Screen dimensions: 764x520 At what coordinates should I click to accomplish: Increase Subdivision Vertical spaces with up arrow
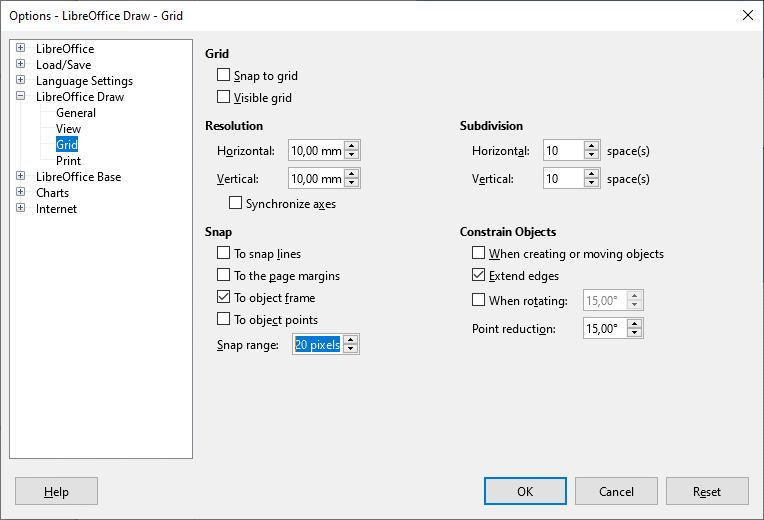(x=591, y=173)
